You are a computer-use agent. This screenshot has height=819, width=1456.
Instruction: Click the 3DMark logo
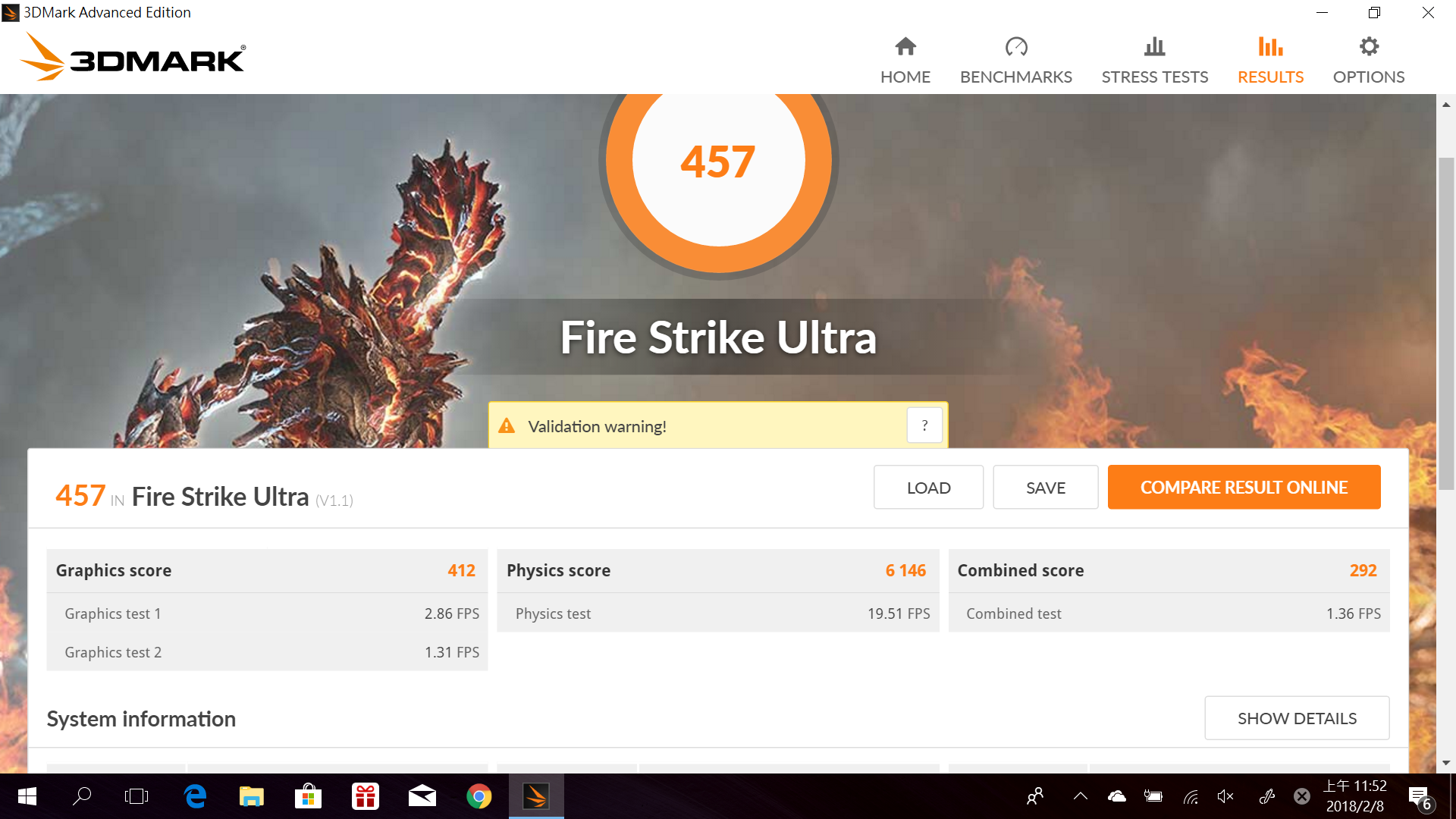133,58
